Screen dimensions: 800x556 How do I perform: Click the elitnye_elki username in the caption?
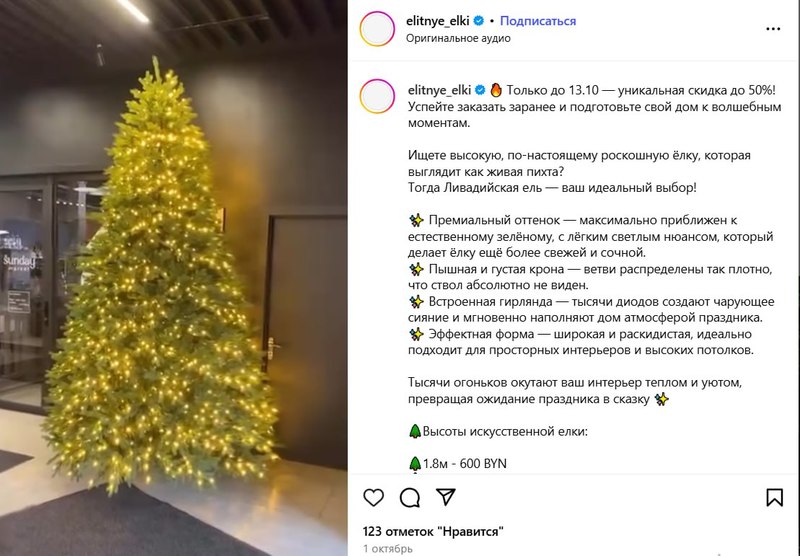tap(439, 90)
